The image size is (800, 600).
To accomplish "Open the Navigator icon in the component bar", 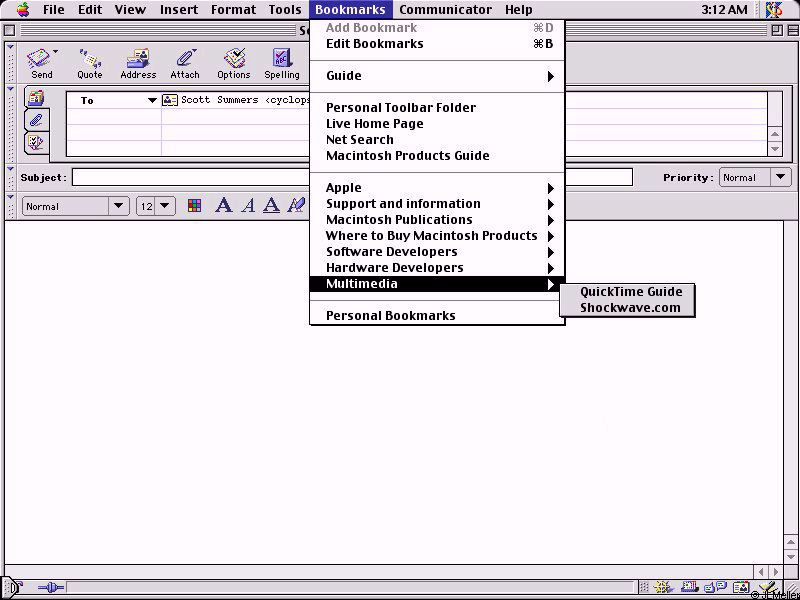I will 663,588.
